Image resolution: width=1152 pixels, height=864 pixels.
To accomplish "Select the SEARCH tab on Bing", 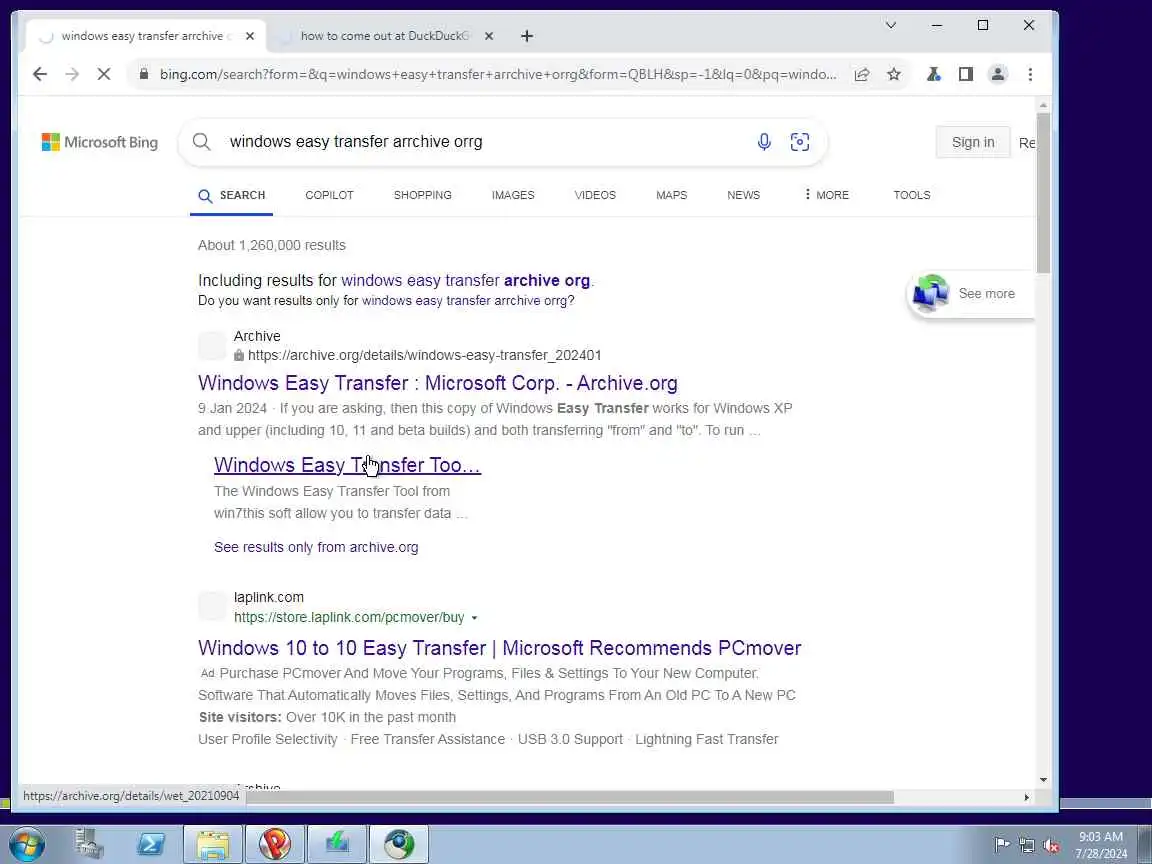I will pyautogui.click(x=231, y=195).
